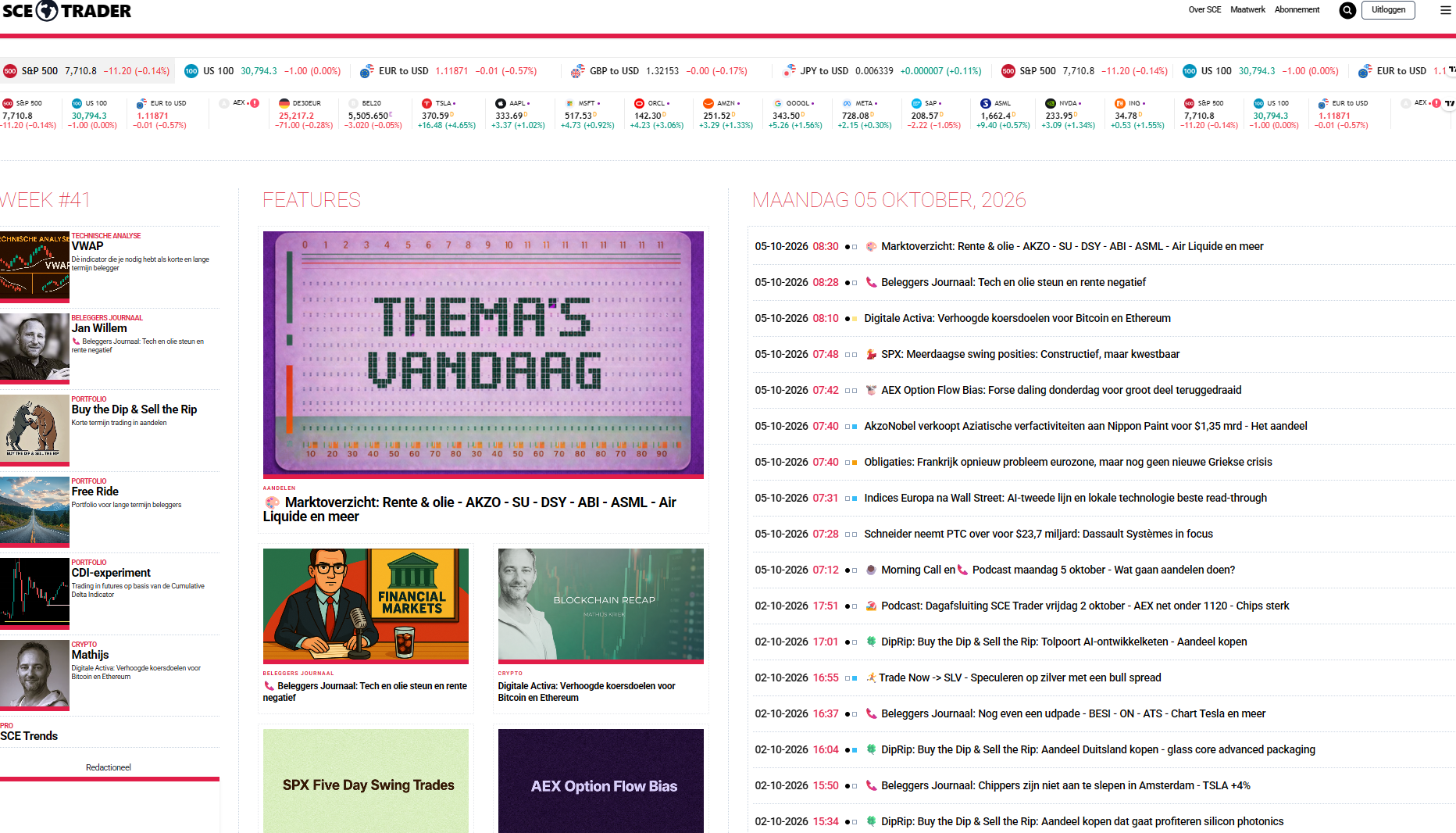Click the AMZN ticker icon

coord(708,103)
